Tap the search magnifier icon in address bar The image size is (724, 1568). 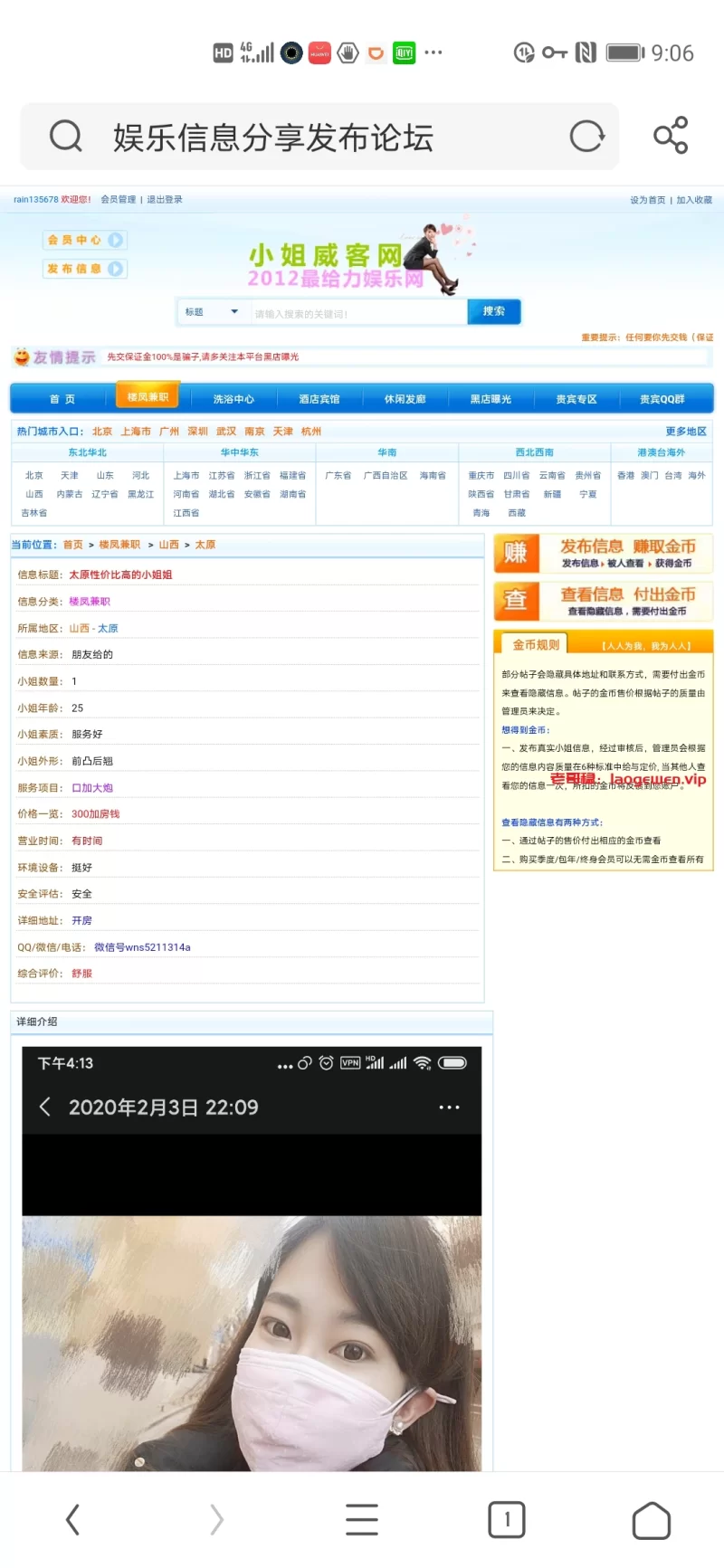[x=65, y=137]
